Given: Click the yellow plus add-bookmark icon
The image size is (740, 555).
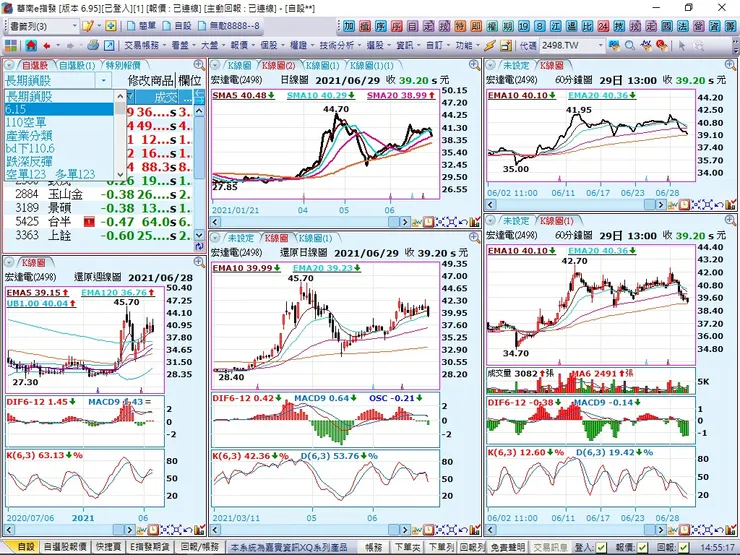Looking at the screenshot, I should point(110,26).
